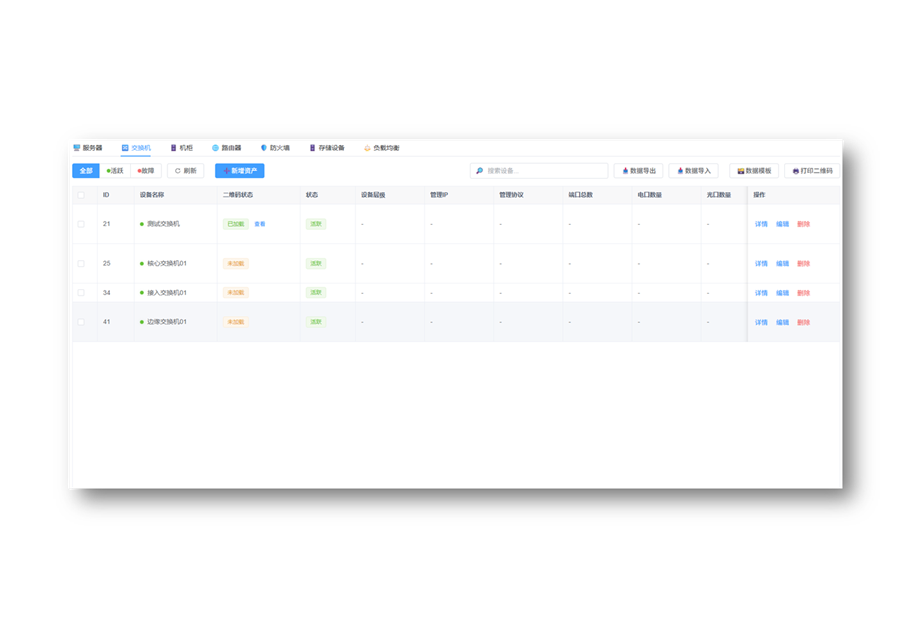909x624 pixels.
Task: Click the 数据导出 button
Action: [639, 171]
